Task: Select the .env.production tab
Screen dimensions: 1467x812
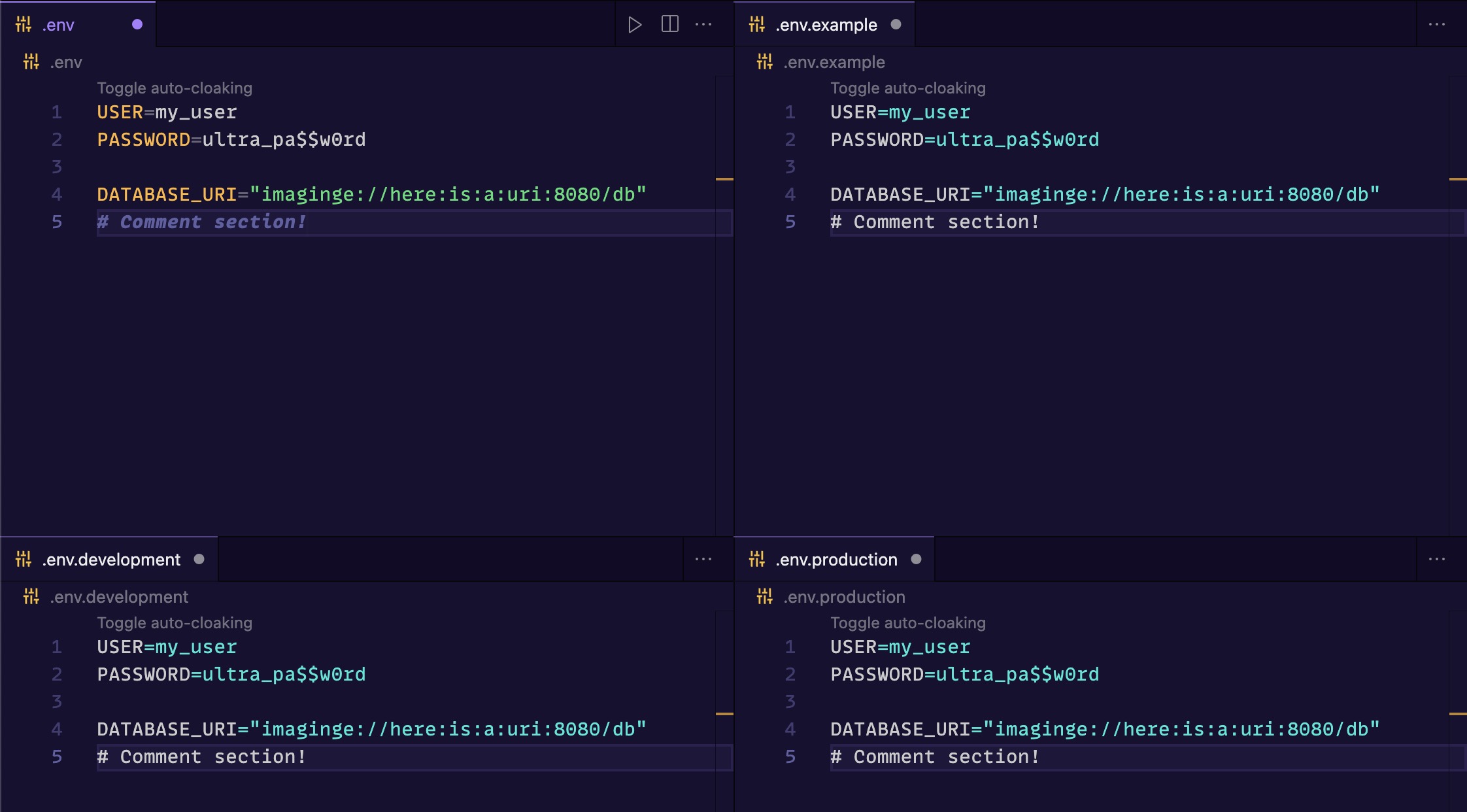Action: [x=835, y=559]
